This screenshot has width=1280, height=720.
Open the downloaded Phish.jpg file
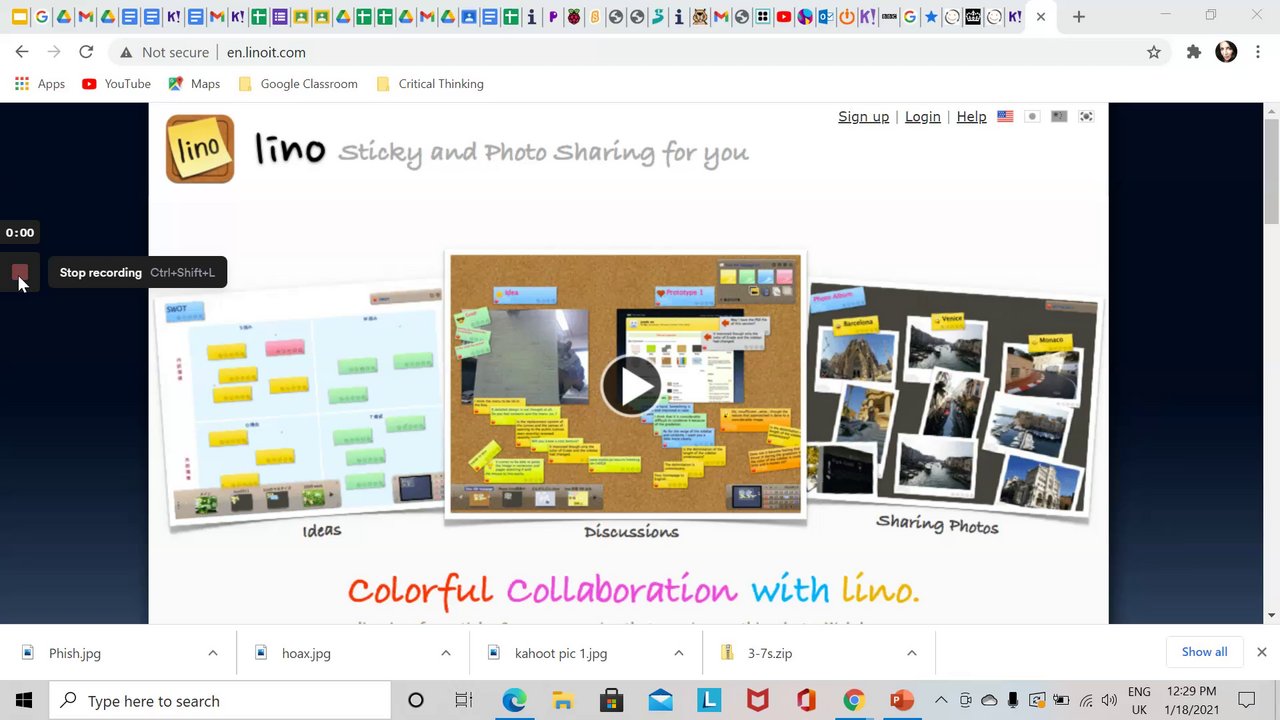(x=75, y=653)
